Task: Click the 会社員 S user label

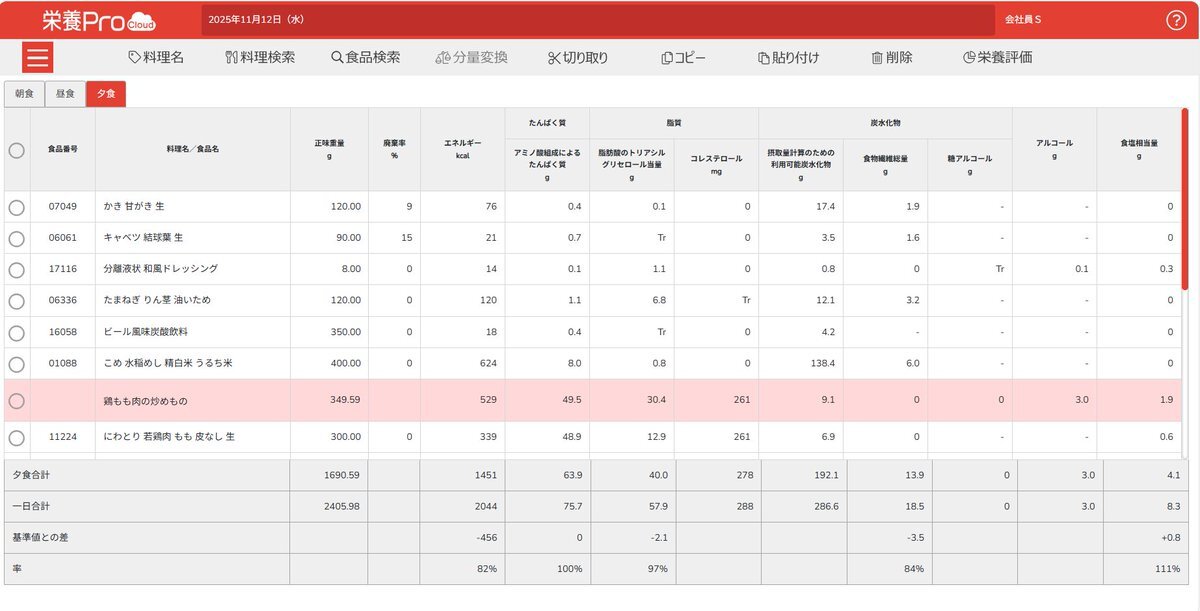Action: [x=1023, y=20]
